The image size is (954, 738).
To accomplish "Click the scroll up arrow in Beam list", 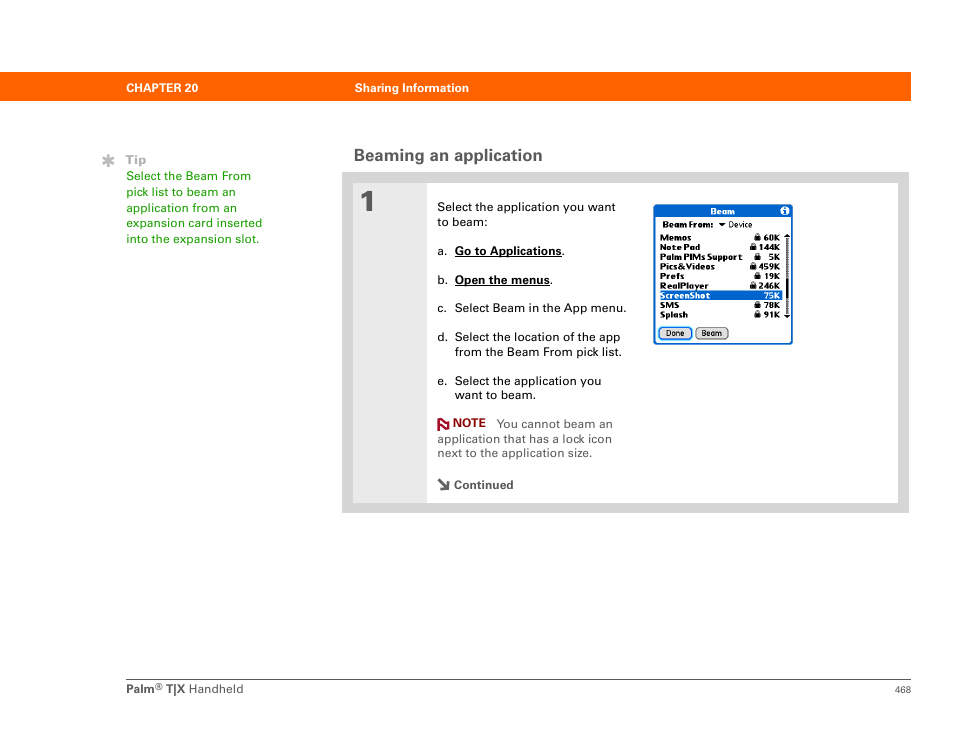I will pos(787,237).
